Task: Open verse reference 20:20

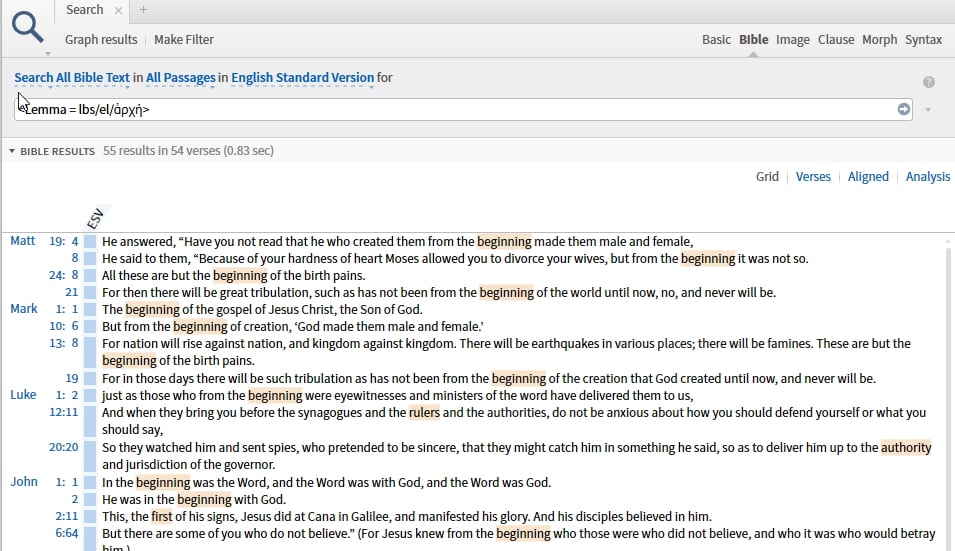Action: (x=63, y=447)
